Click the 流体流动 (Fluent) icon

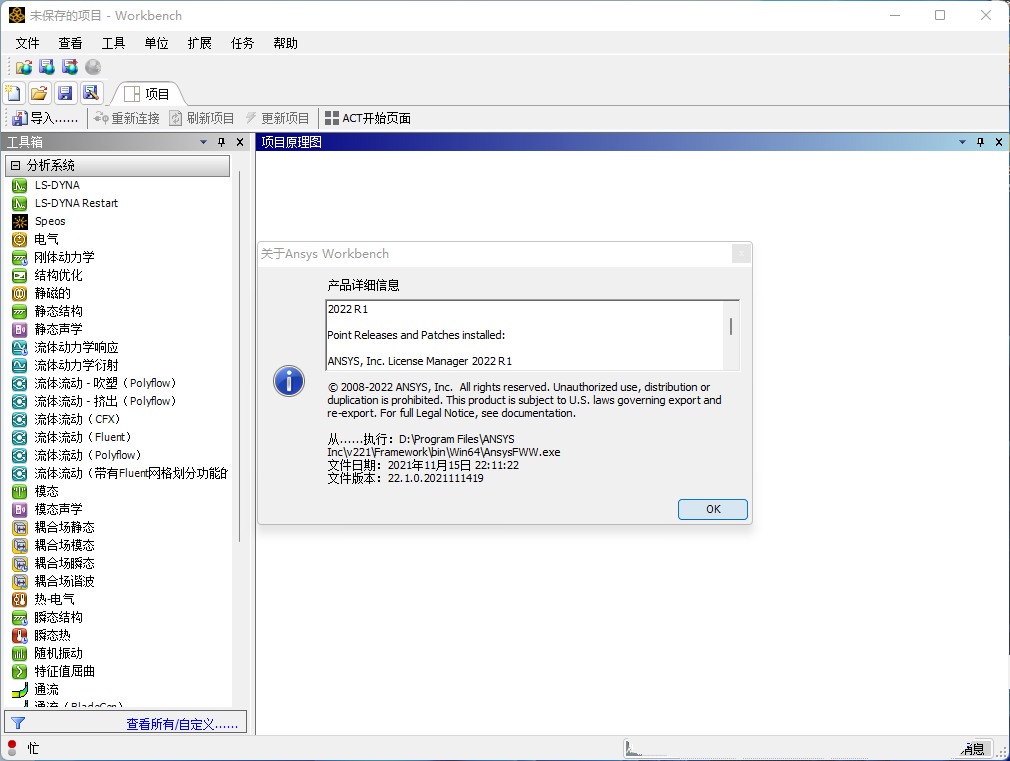[19, 438]
